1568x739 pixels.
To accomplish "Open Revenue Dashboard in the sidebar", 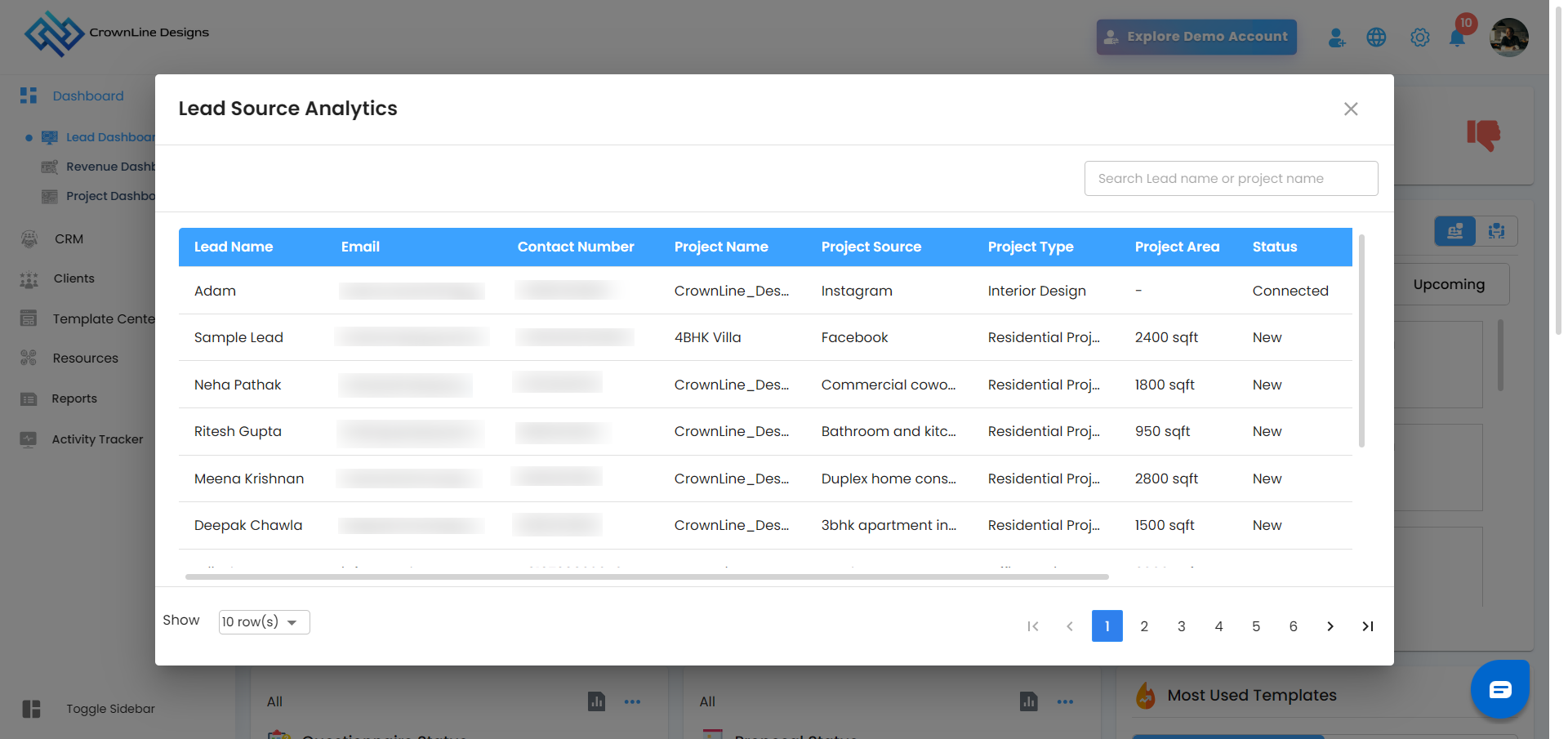I will 98,167.
